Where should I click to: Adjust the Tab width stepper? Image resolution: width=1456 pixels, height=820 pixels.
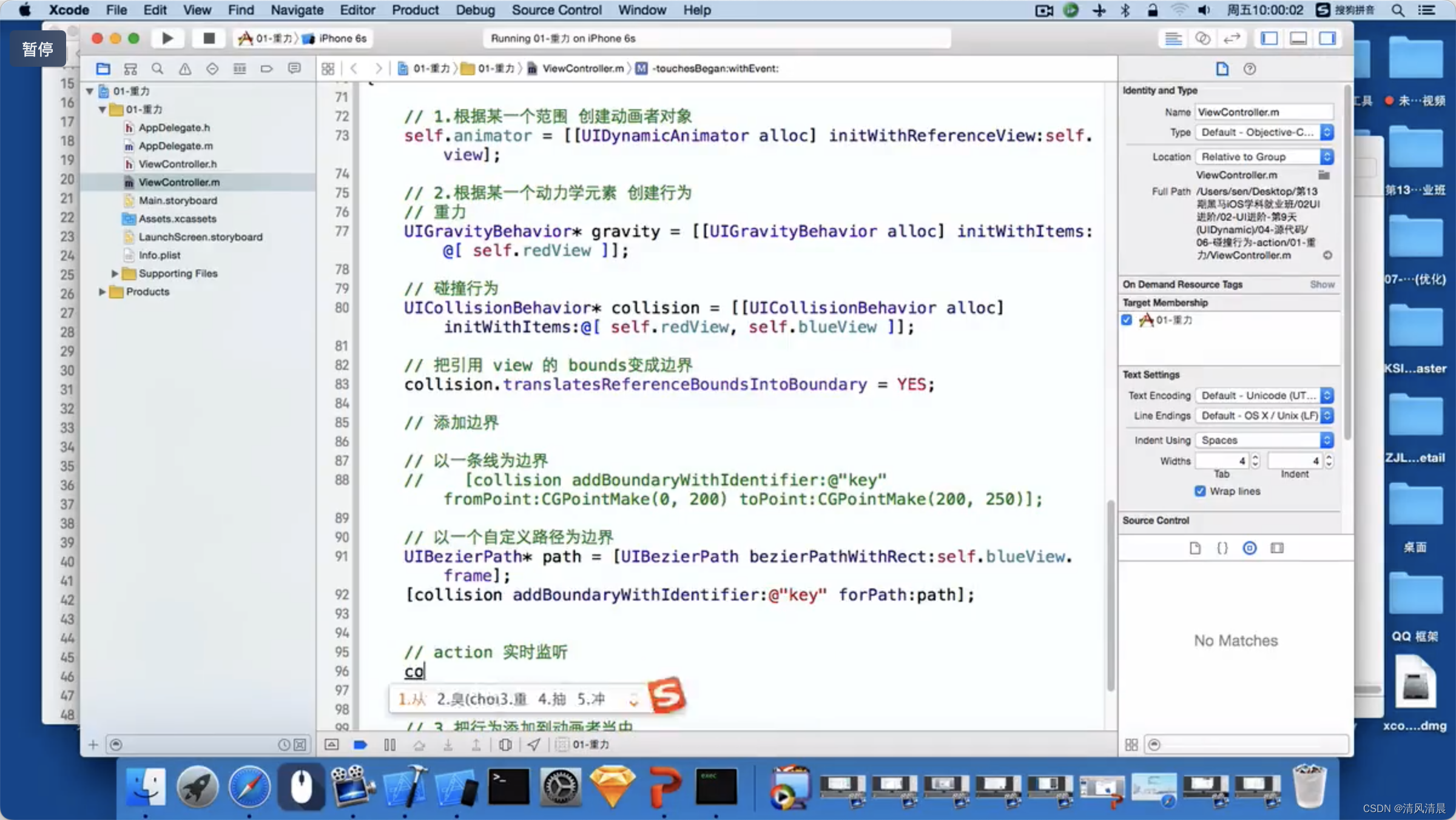pos(1256,462)
